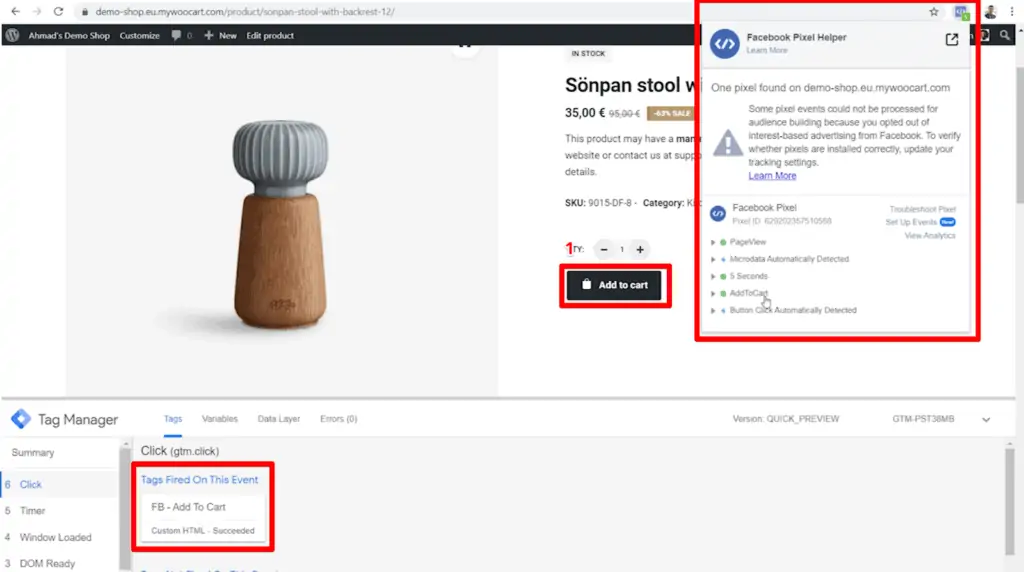Viewport: 1024px width, 572px height.
Task: Click the green status dot beside 5 Seconds
Action: click(723, 276)
